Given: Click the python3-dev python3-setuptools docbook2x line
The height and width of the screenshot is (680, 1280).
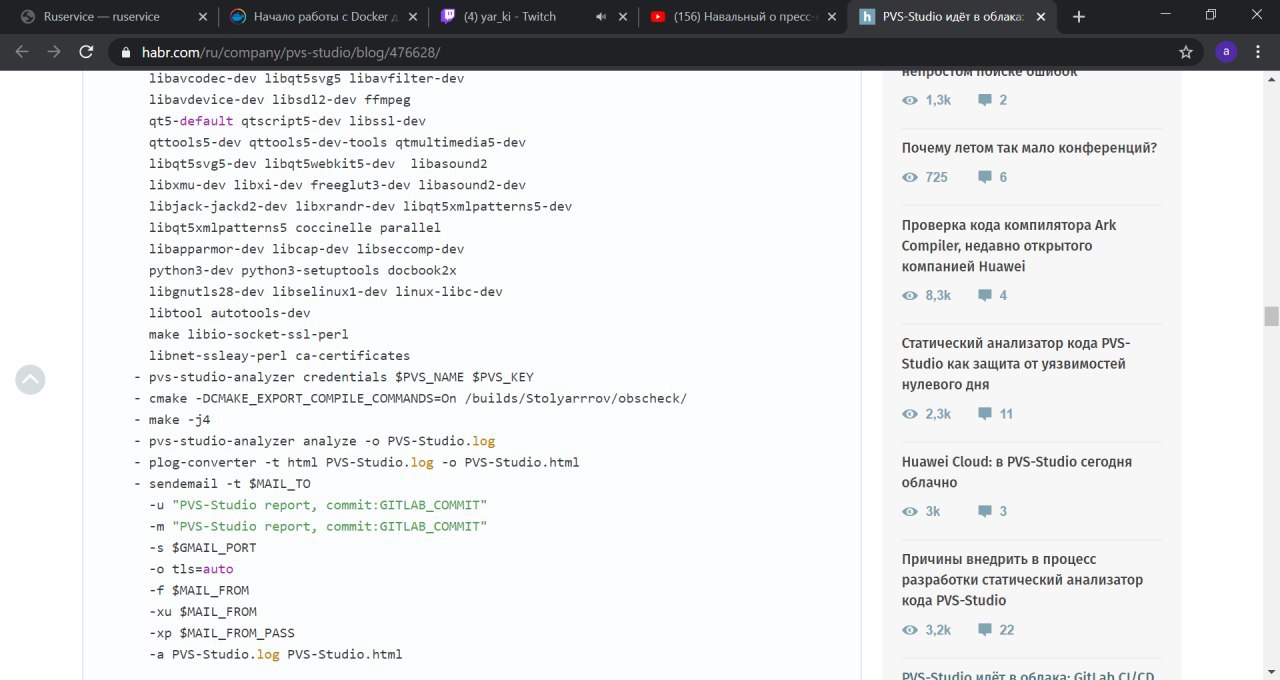Looking at the screenshot, I should point(303,270).
